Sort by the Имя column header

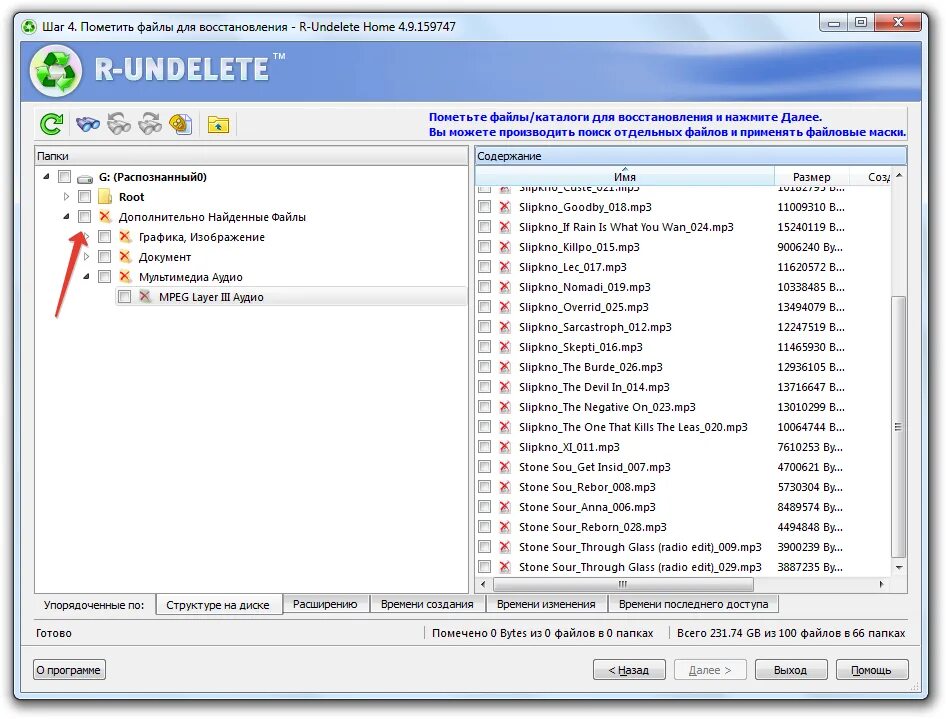tap(624, 176)
